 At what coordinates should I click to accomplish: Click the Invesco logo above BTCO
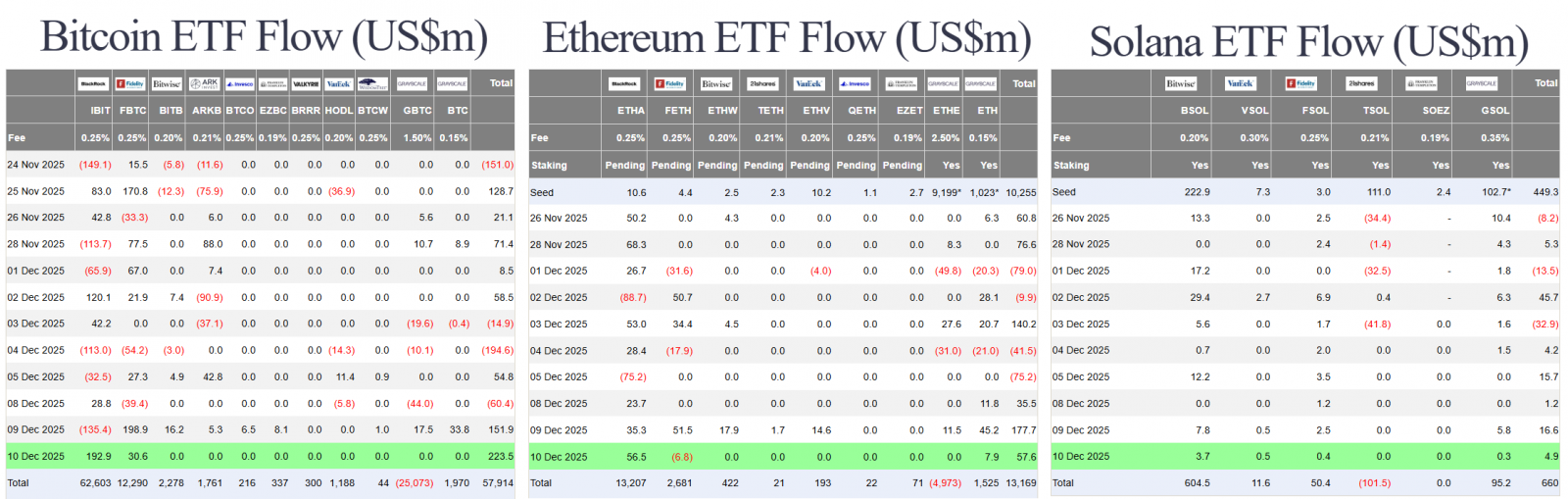pos(240,83)
